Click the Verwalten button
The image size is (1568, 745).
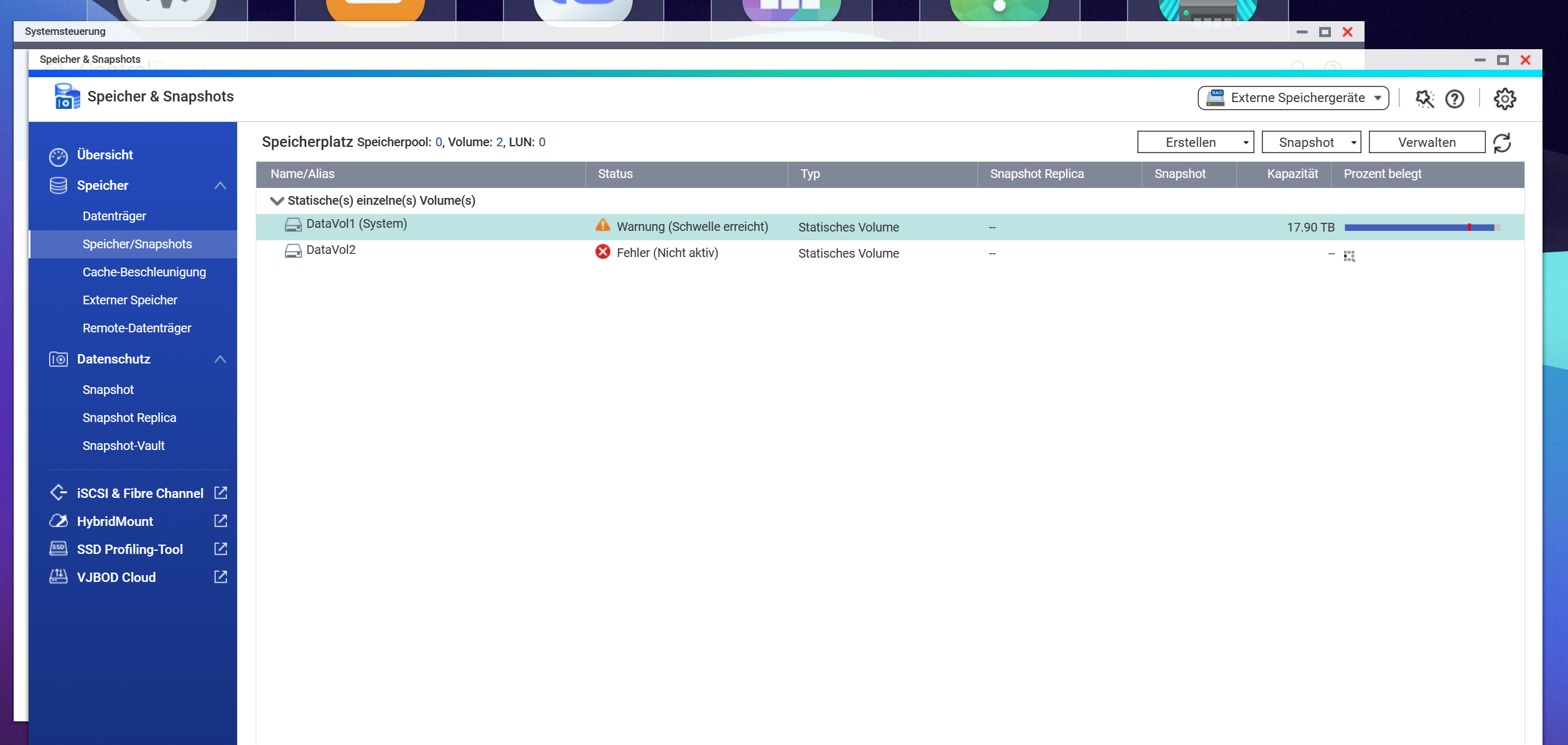pyautogui.click(x=1427, y=143)
